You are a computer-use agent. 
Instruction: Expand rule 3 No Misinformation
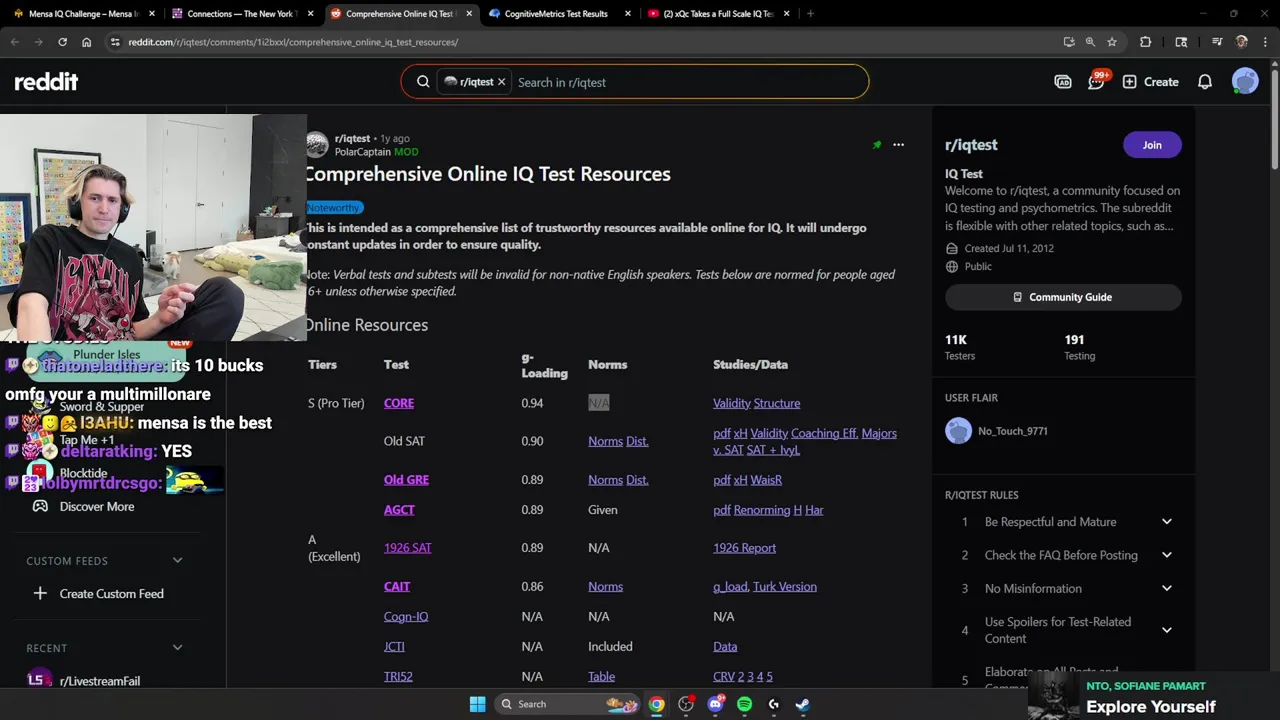[1166, 588]
